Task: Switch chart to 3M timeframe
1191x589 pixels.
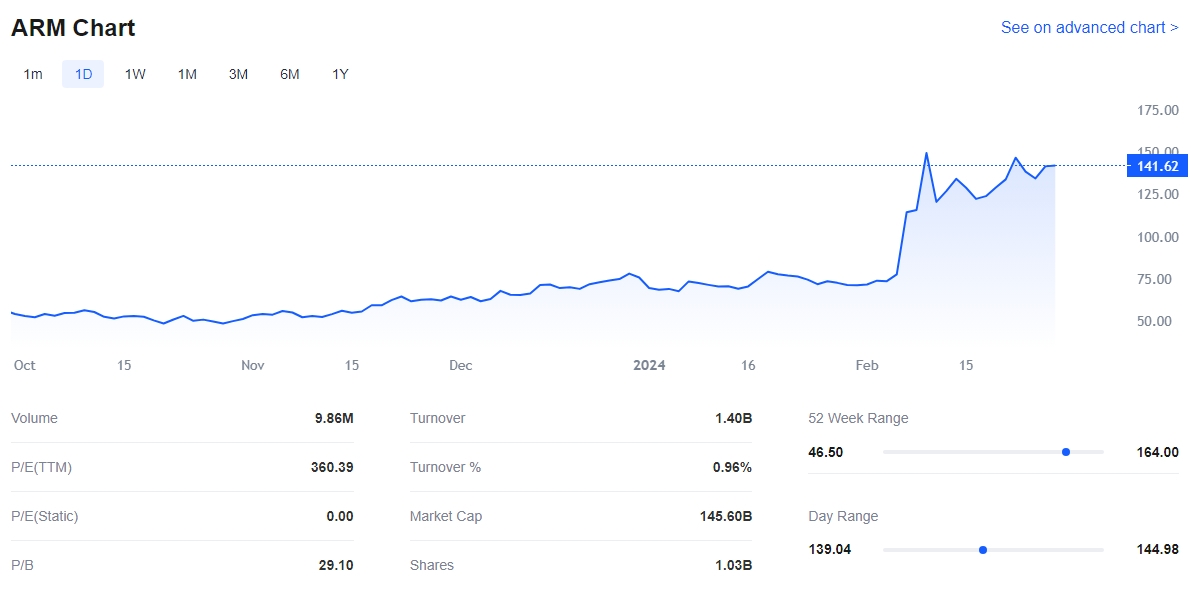Action: point(238,74)
